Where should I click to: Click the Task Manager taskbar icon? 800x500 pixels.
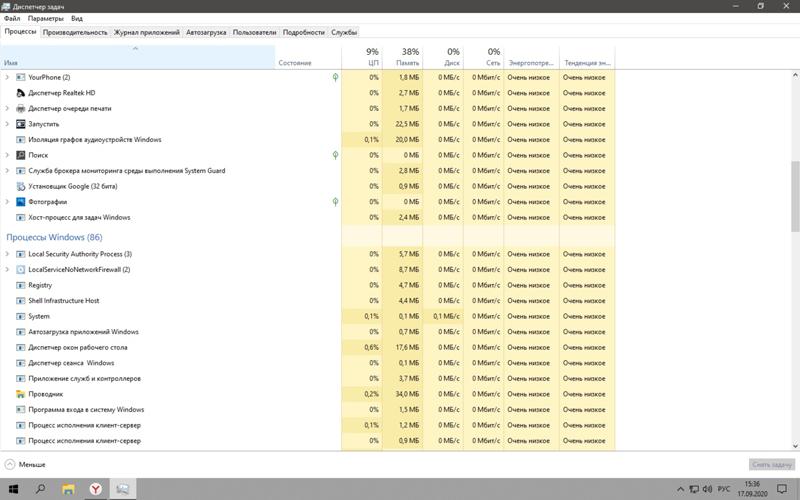[122, 489]
